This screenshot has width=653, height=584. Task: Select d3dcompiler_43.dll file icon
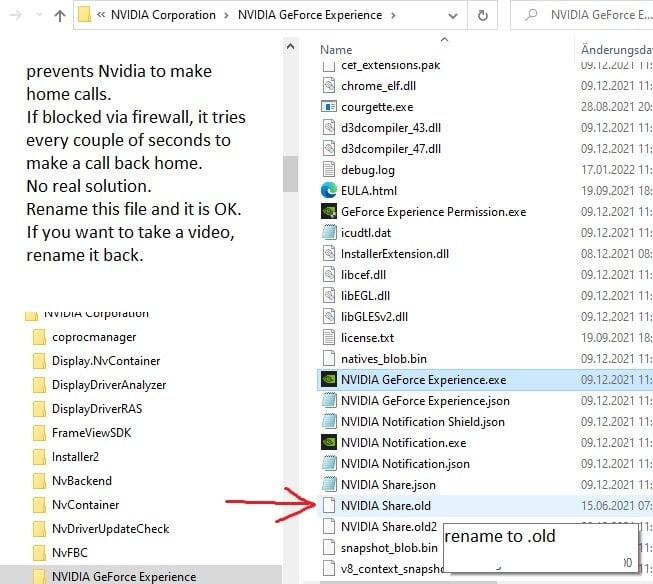(329, 127)
